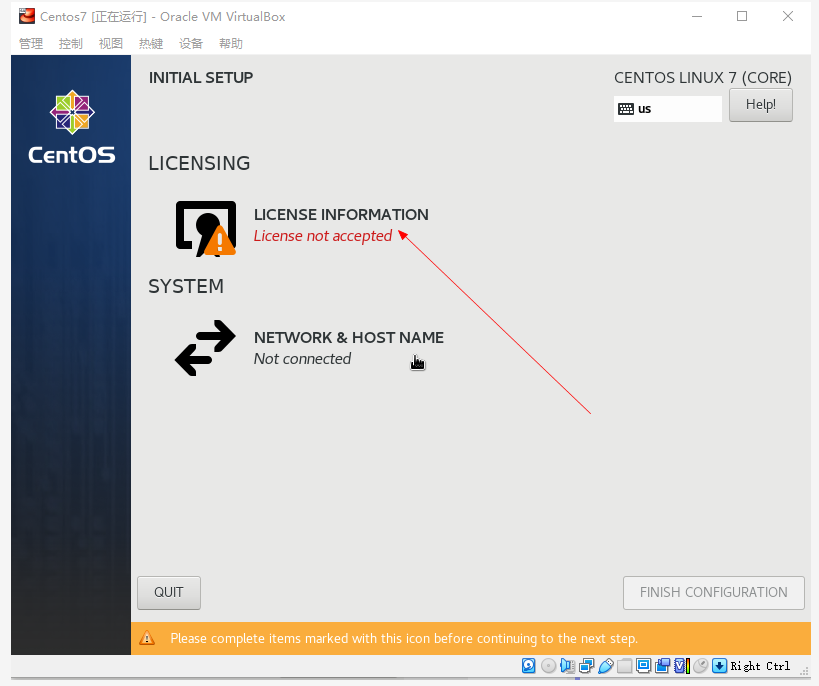Open LICENSE INFORMATION heading
The image size is (819, 686).
pyautogui.click(x=341, y=214)
